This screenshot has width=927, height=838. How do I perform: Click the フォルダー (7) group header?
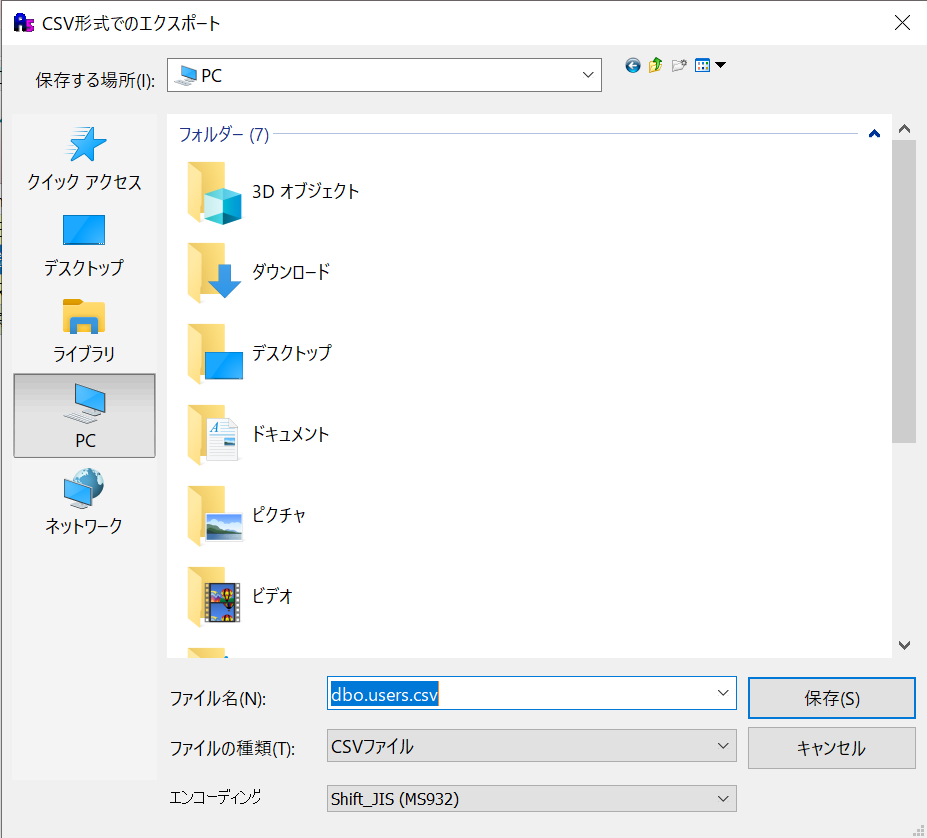[x=224, y=135]
